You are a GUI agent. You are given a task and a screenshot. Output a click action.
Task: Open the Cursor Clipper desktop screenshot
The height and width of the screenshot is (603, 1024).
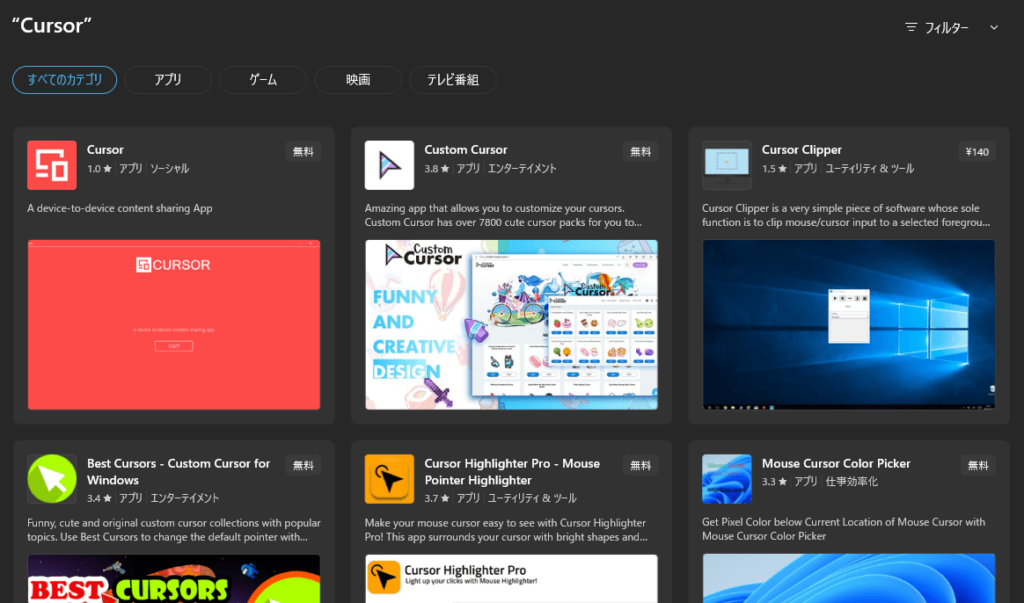pos(849,325)
